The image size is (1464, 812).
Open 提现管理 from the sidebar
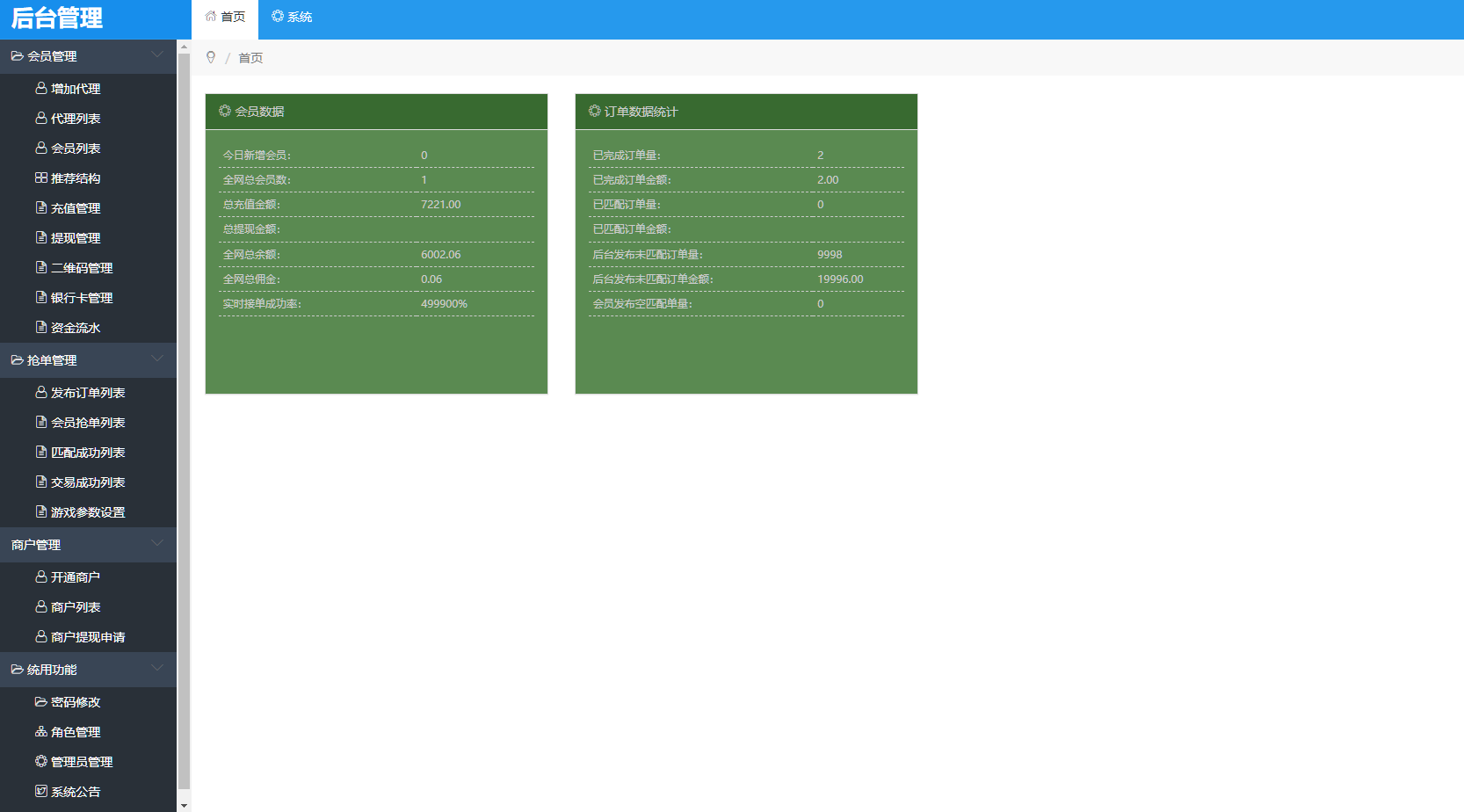76,238
